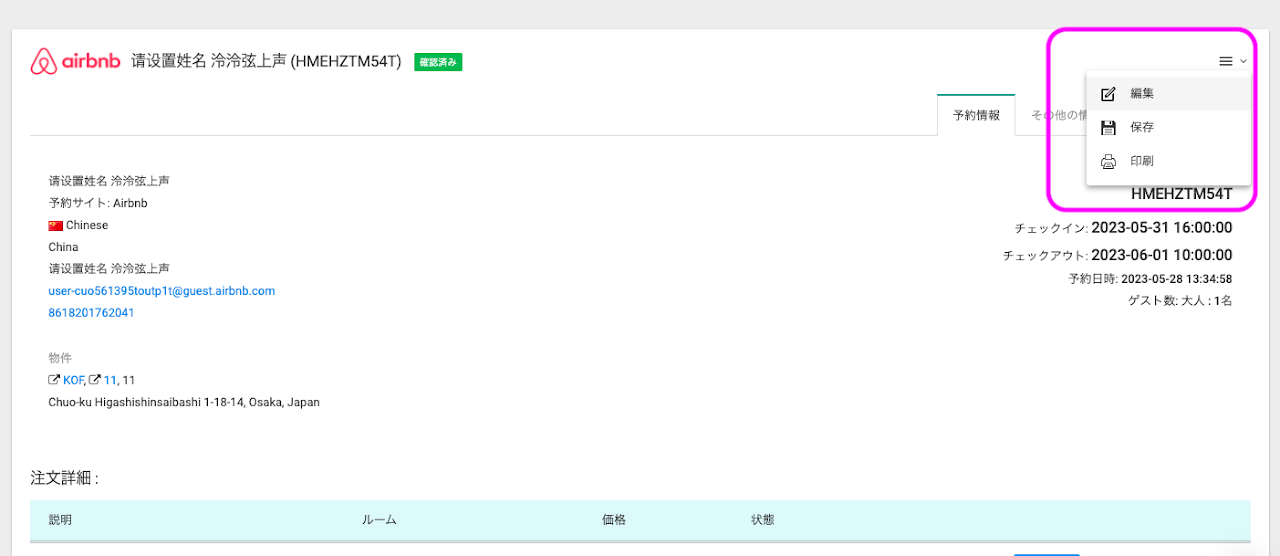Click the Chinese flag icon
The image size is (1280, 556).
(55, 226)
